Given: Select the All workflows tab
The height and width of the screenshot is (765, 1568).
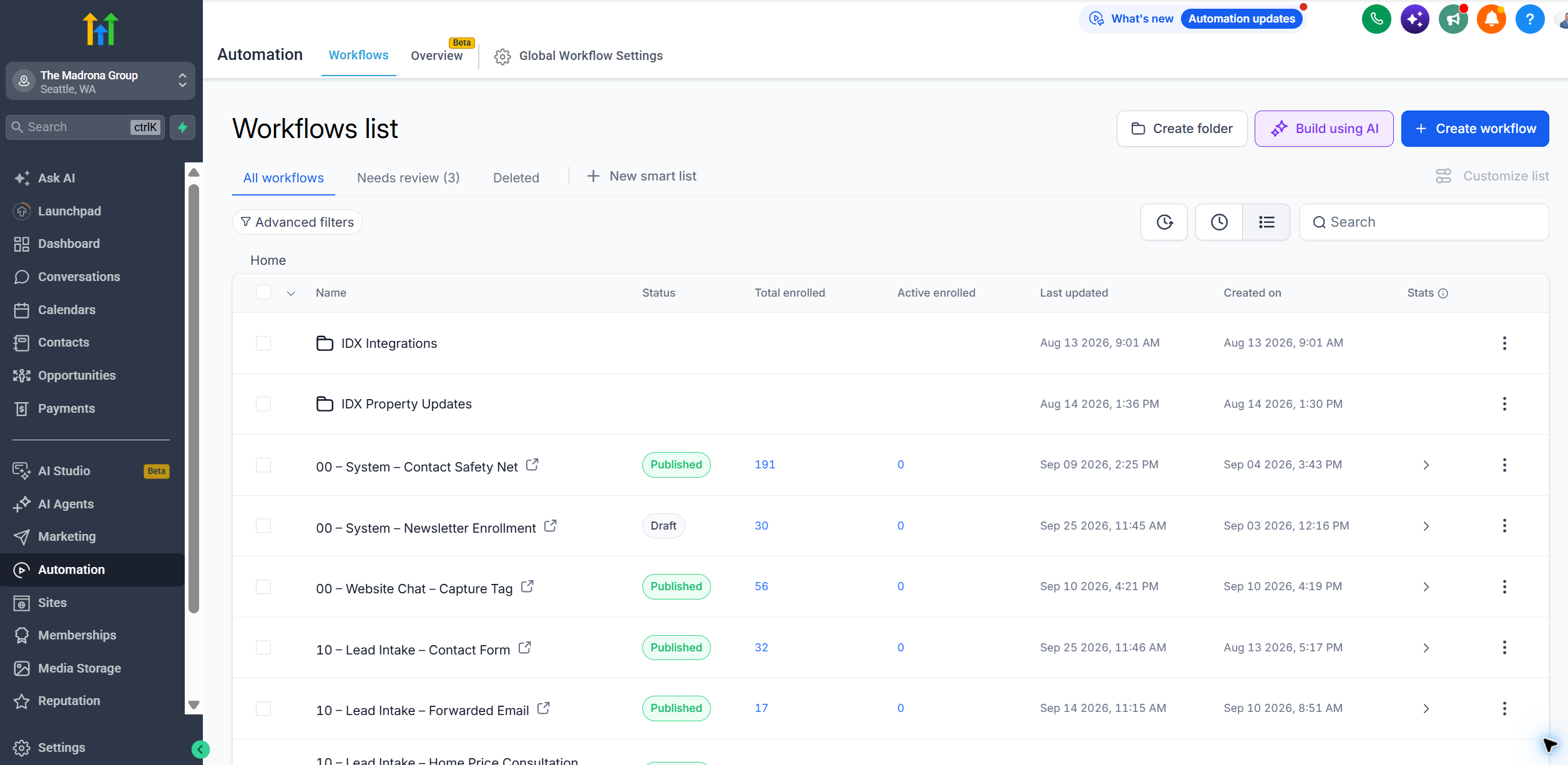Looking at the screenshot, I should coord(283,179).
